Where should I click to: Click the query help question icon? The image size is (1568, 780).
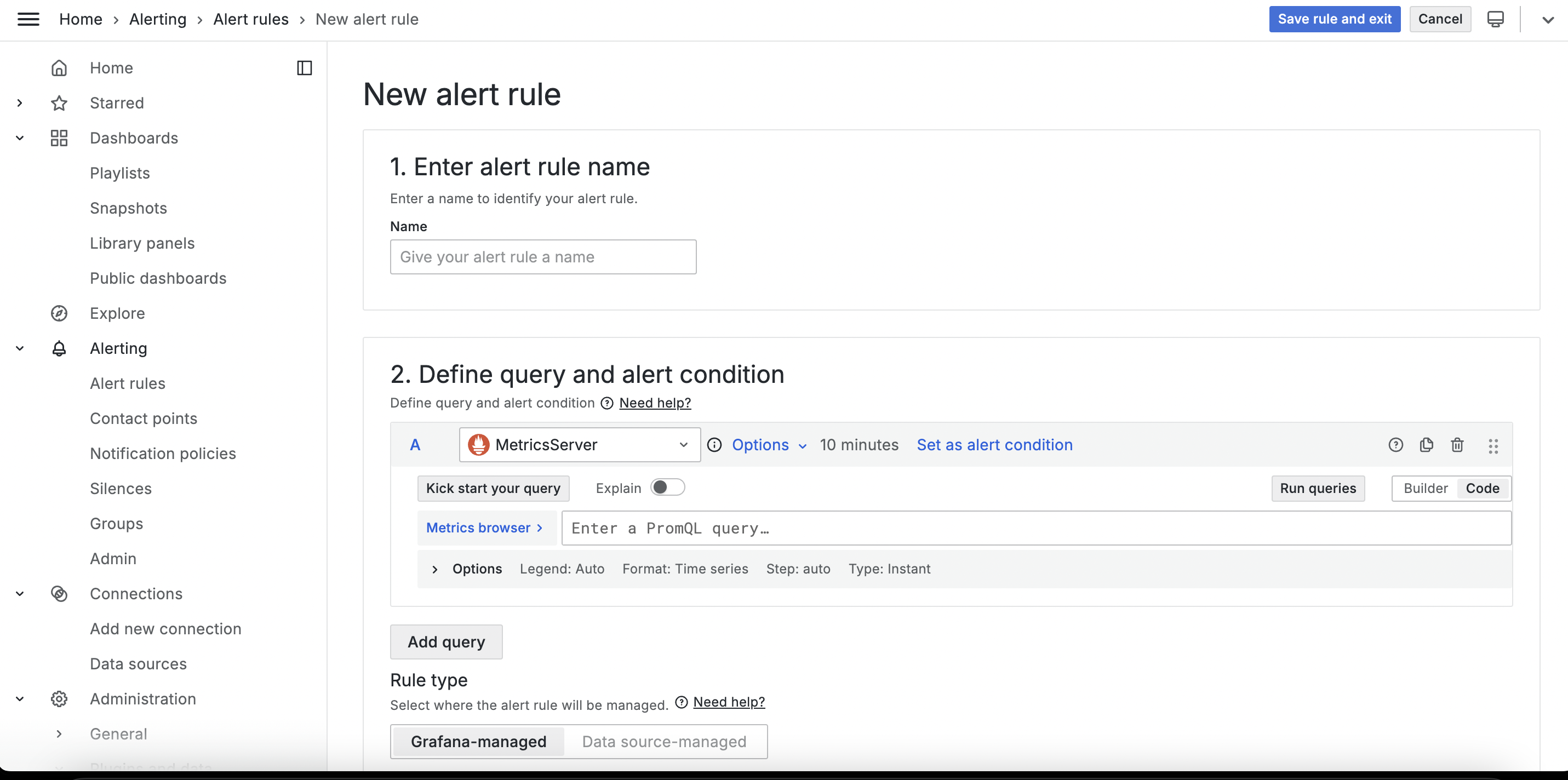(x=1395, y=445)
